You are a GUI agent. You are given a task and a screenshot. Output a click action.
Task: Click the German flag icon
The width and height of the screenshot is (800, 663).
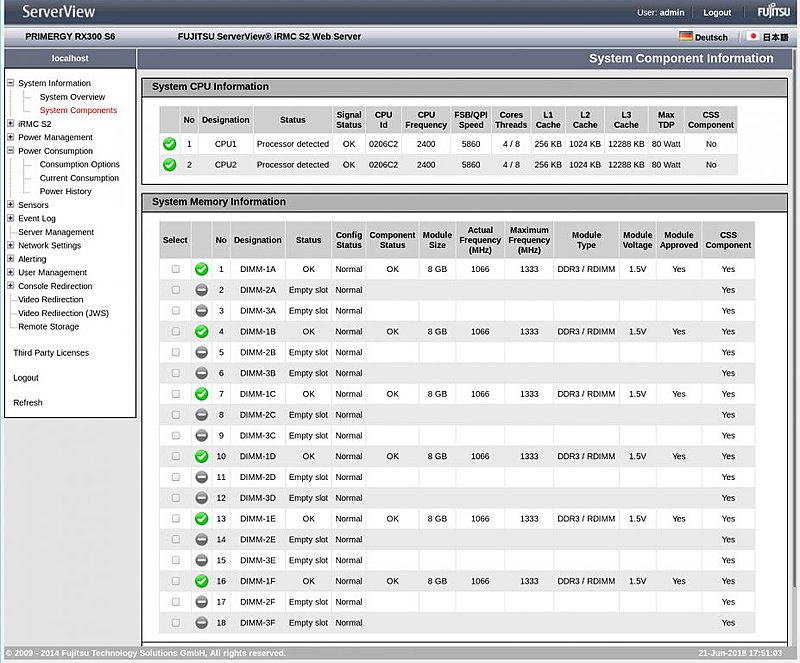tap(685, 37)
